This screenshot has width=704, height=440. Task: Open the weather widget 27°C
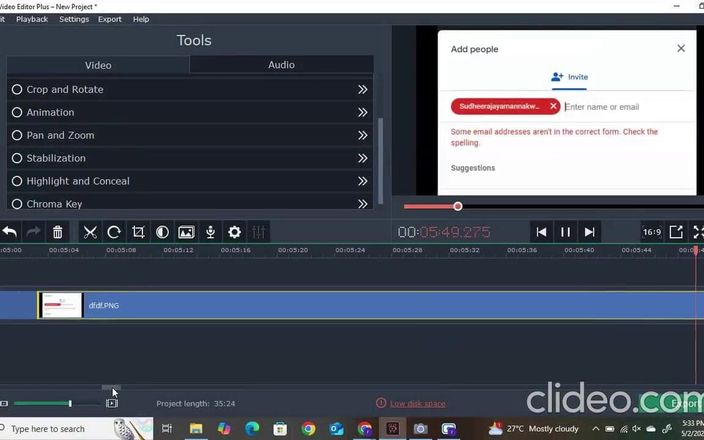click(533, 429)
